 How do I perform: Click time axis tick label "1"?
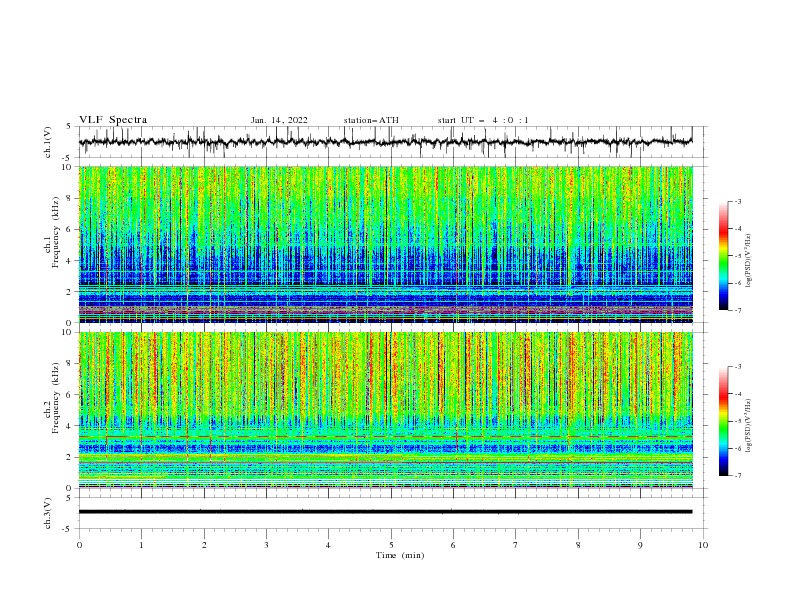coord(141,545)
